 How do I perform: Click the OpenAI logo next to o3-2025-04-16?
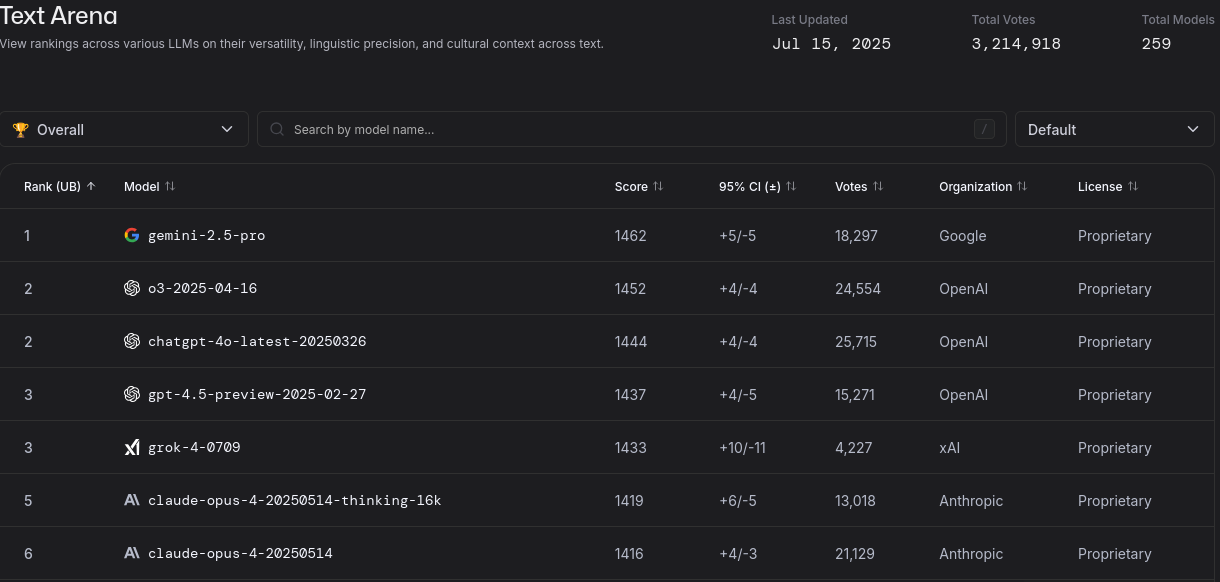tap(131, 289)
